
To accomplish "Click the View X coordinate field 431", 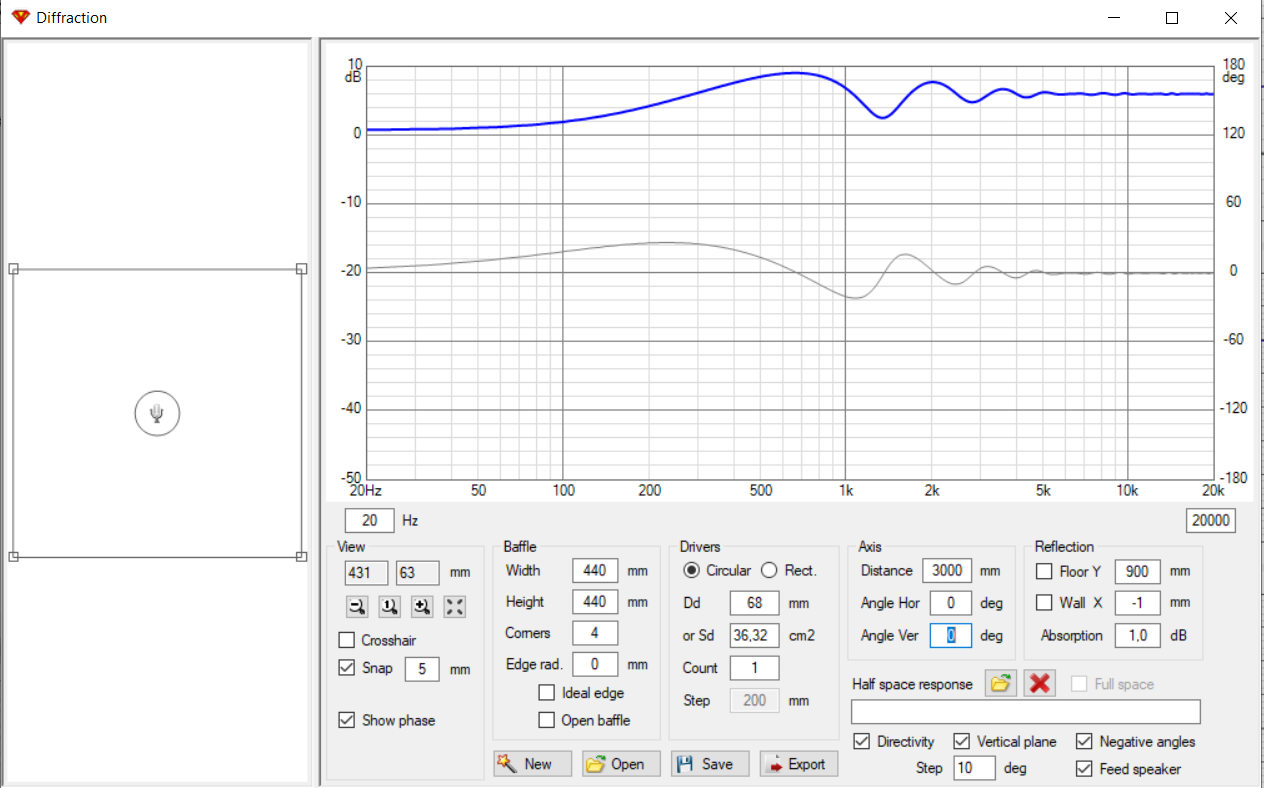I will pos(366,573).
